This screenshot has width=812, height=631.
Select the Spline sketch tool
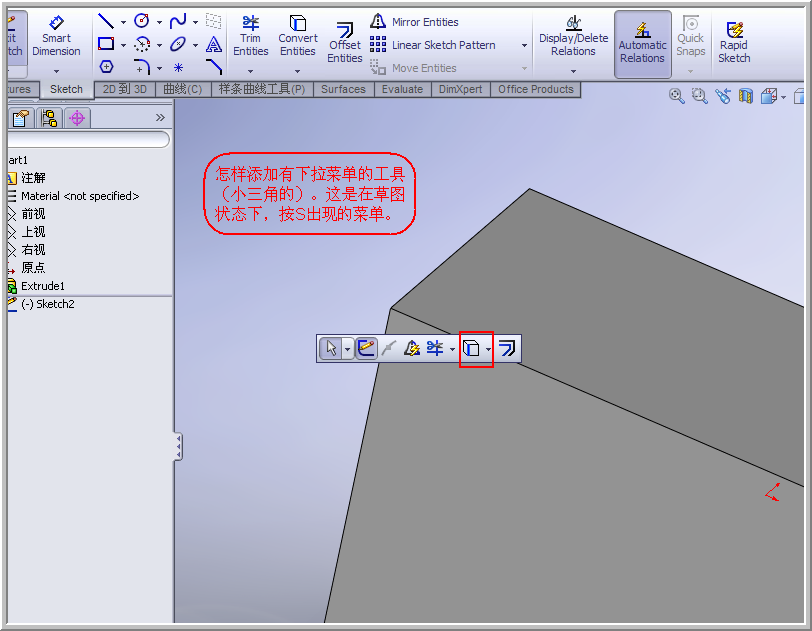coord(178,21)
